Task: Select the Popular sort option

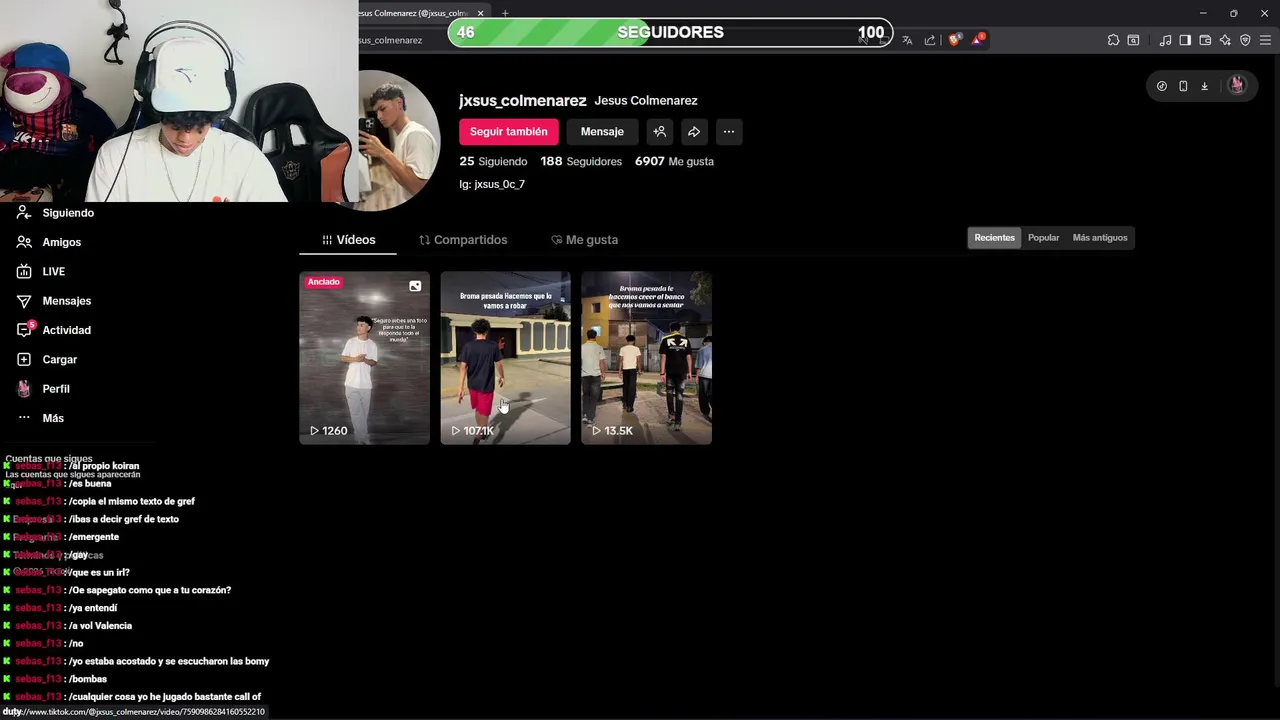Action: pyautogui.click(x=1043, y=238)
